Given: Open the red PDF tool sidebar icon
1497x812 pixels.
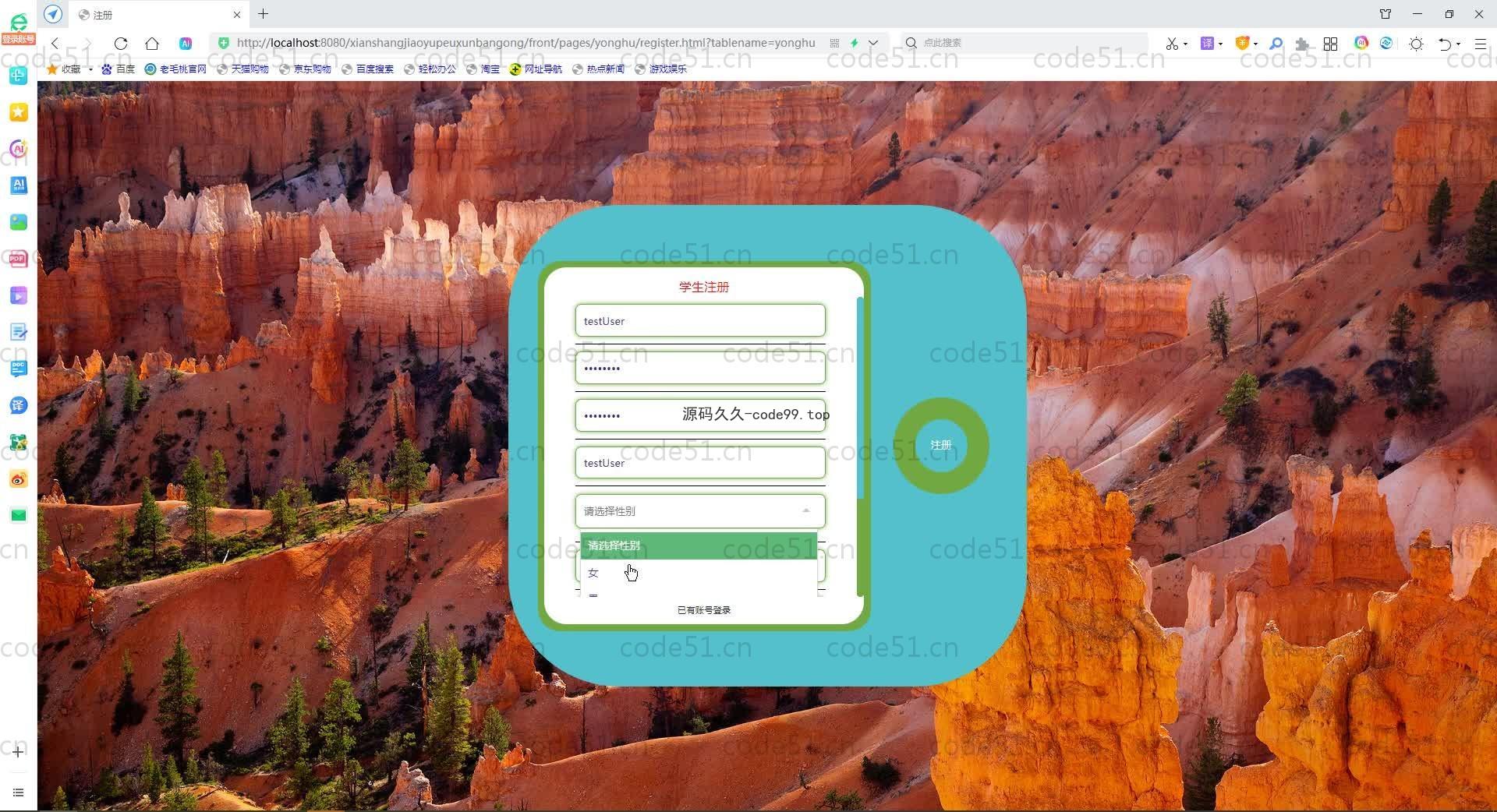Looking at the screenshot, I should pos(18,259).
